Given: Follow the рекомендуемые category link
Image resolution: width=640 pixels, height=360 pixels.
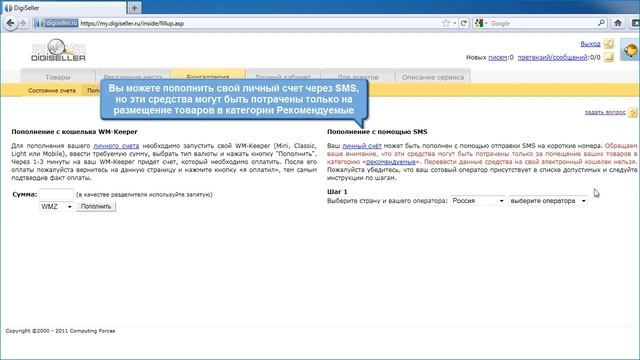Looking at the screenshot, I should pyautogui.click(x=391, y=162).
